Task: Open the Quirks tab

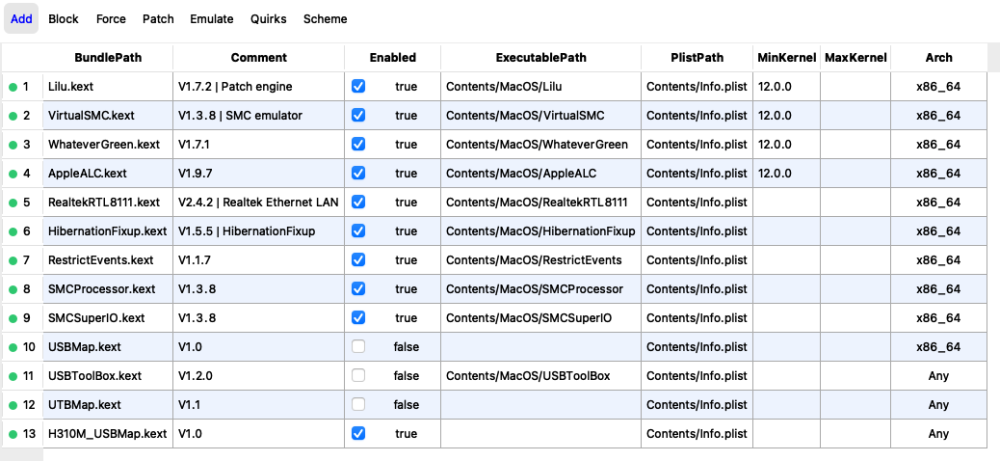Action: (268, 18)
